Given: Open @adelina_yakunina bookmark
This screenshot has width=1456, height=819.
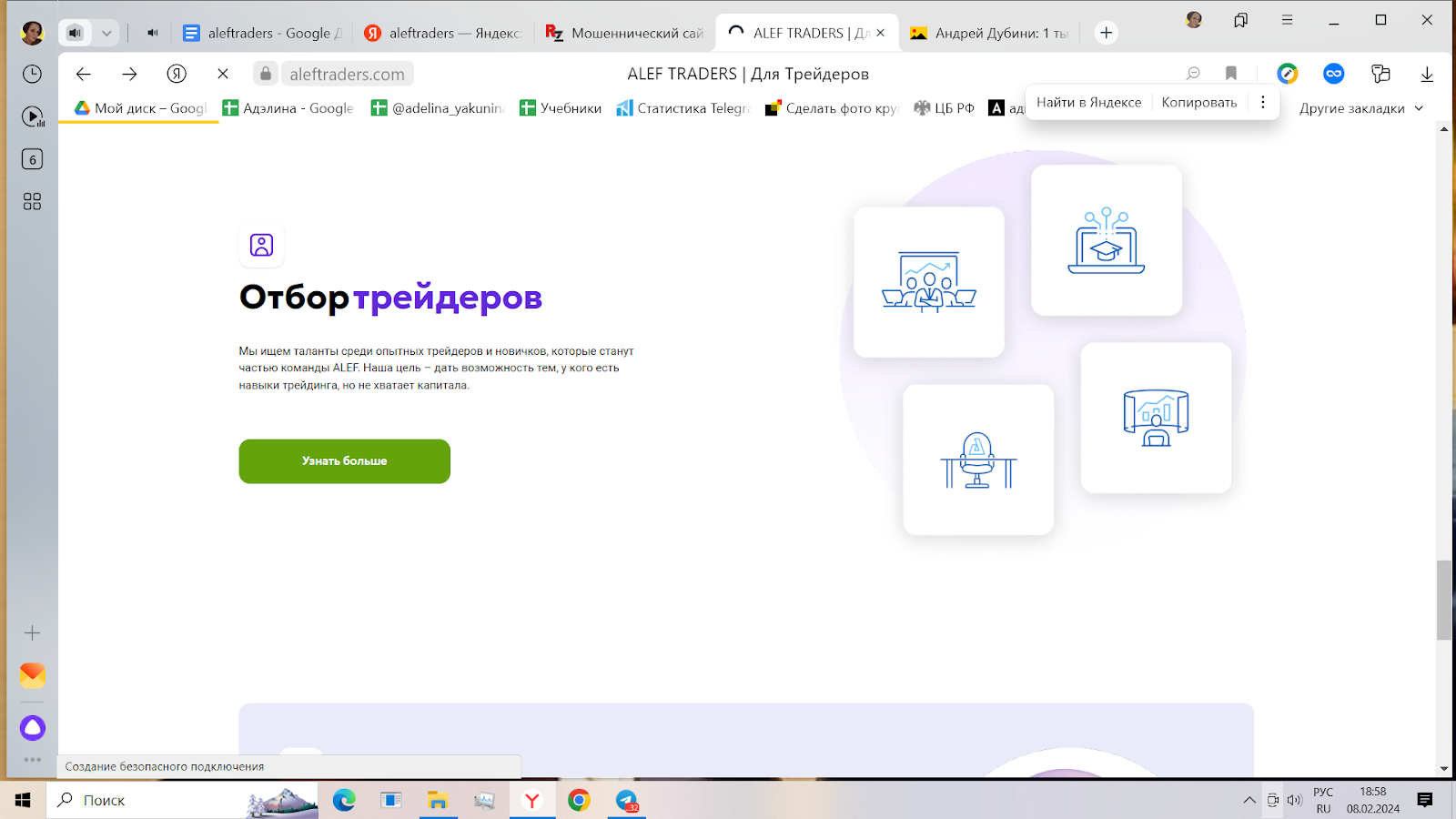Looking at the screenshot, I should [438, 108].
